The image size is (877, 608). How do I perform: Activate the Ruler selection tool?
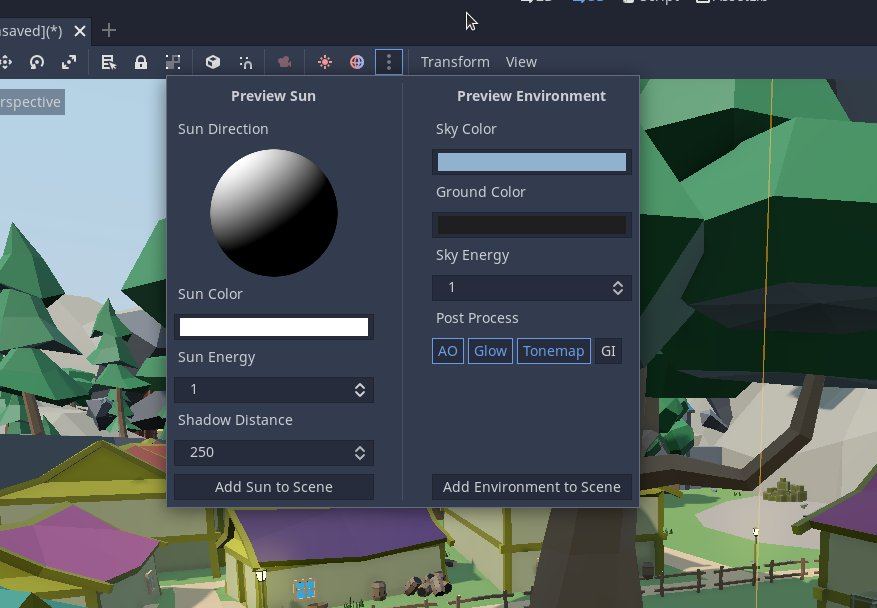point(108,62)
